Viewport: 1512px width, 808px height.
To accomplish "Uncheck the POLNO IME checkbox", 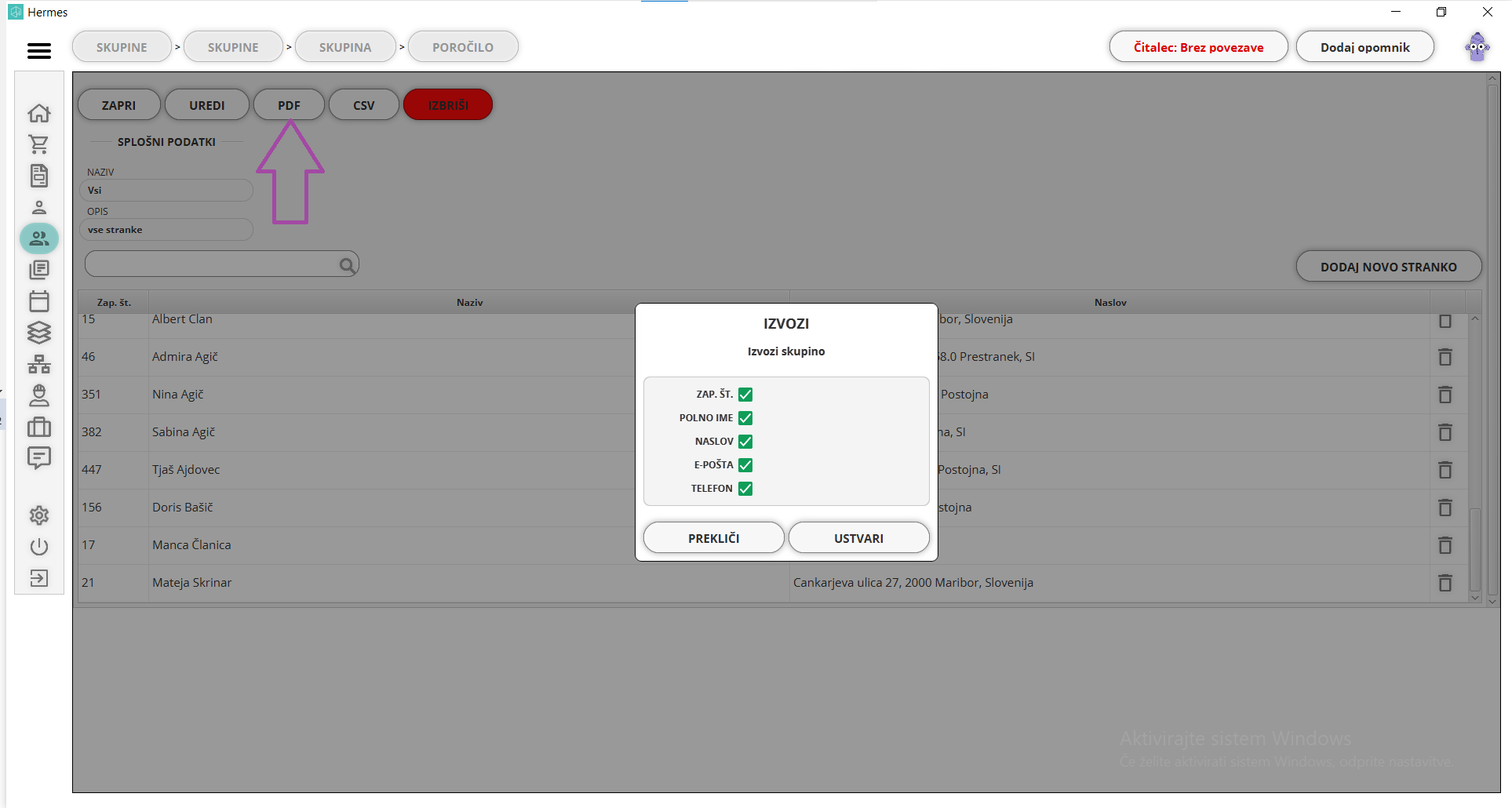I will (745, 418).
